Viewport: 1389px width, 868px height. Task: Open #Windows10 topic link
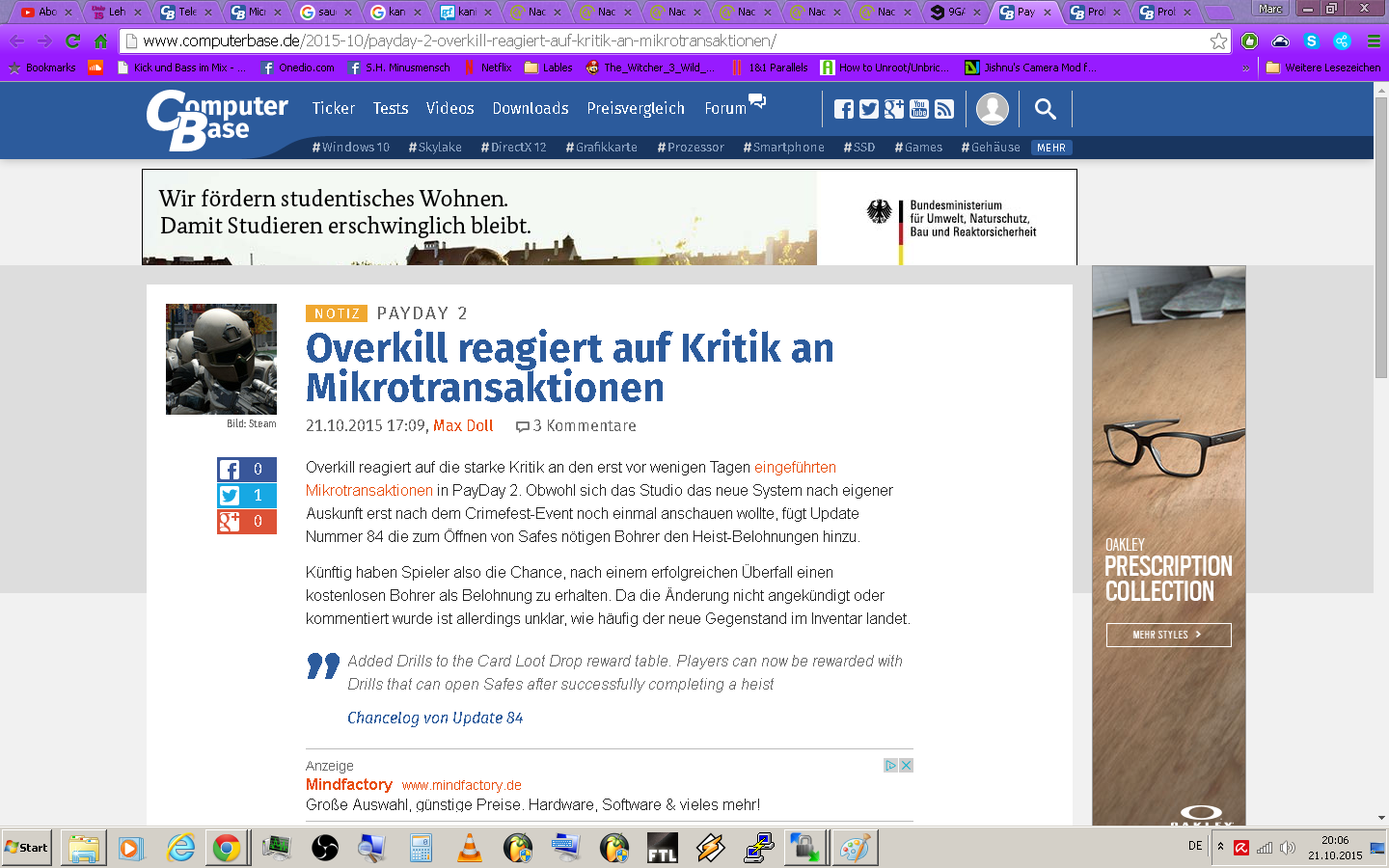coord(351,148)
